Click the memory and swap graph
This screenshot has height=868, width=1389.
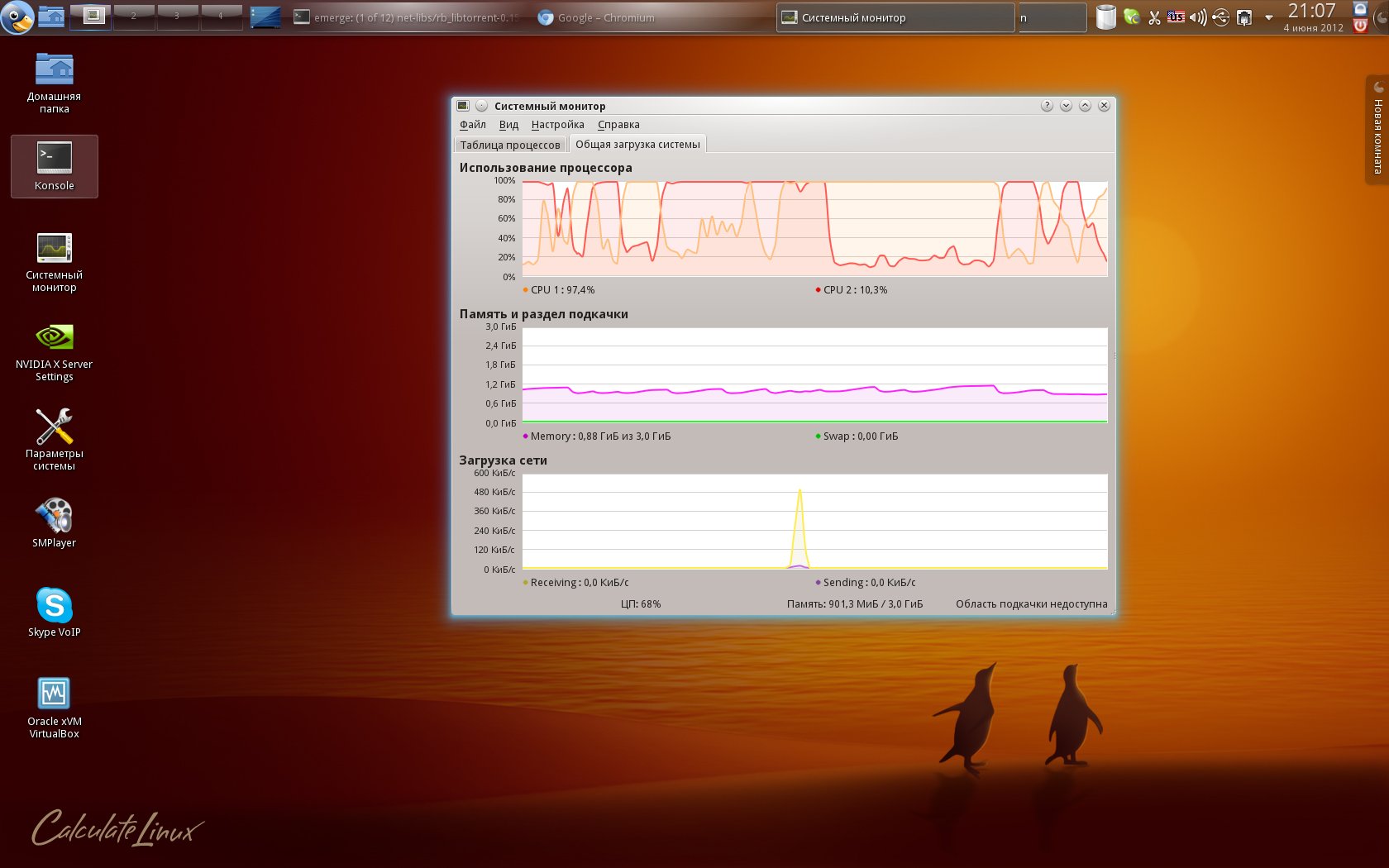coord(814,375)
